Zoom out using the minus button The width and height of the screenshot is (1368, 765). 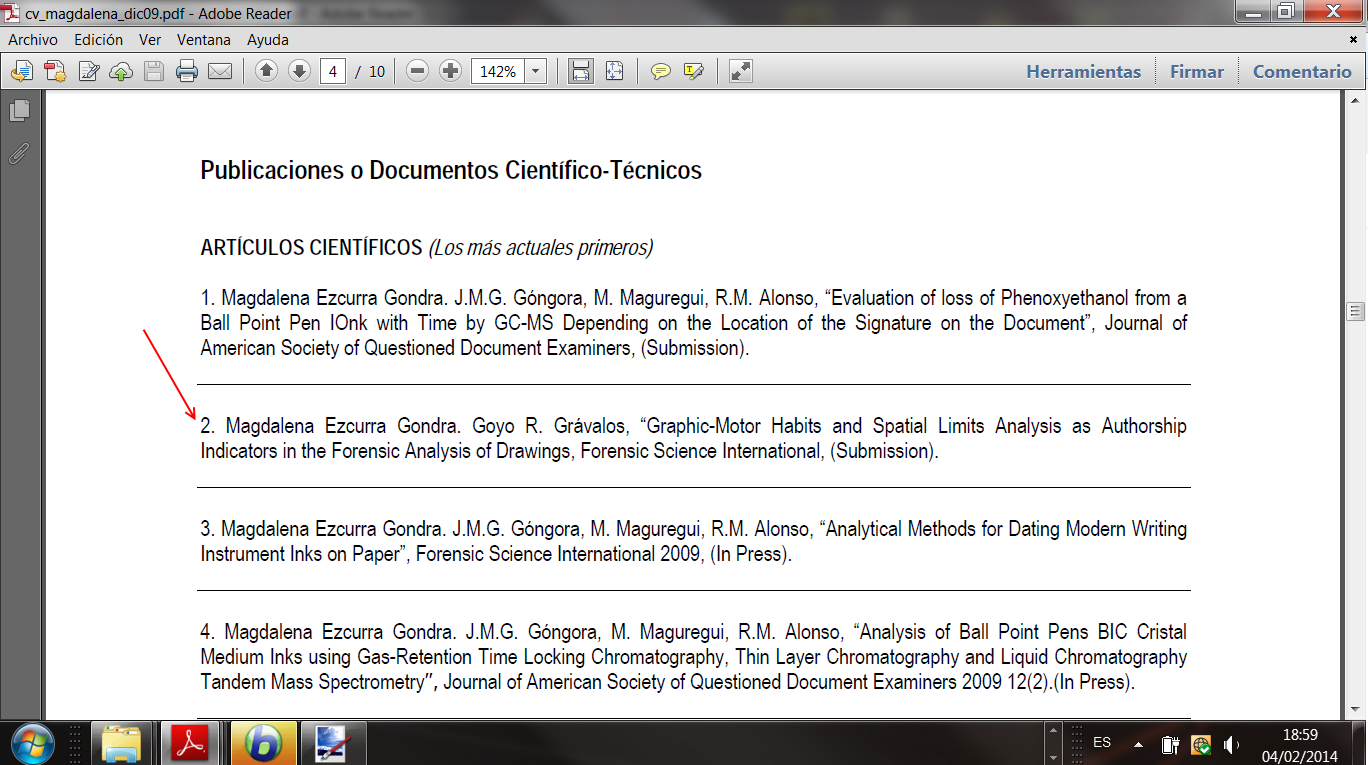418,72
